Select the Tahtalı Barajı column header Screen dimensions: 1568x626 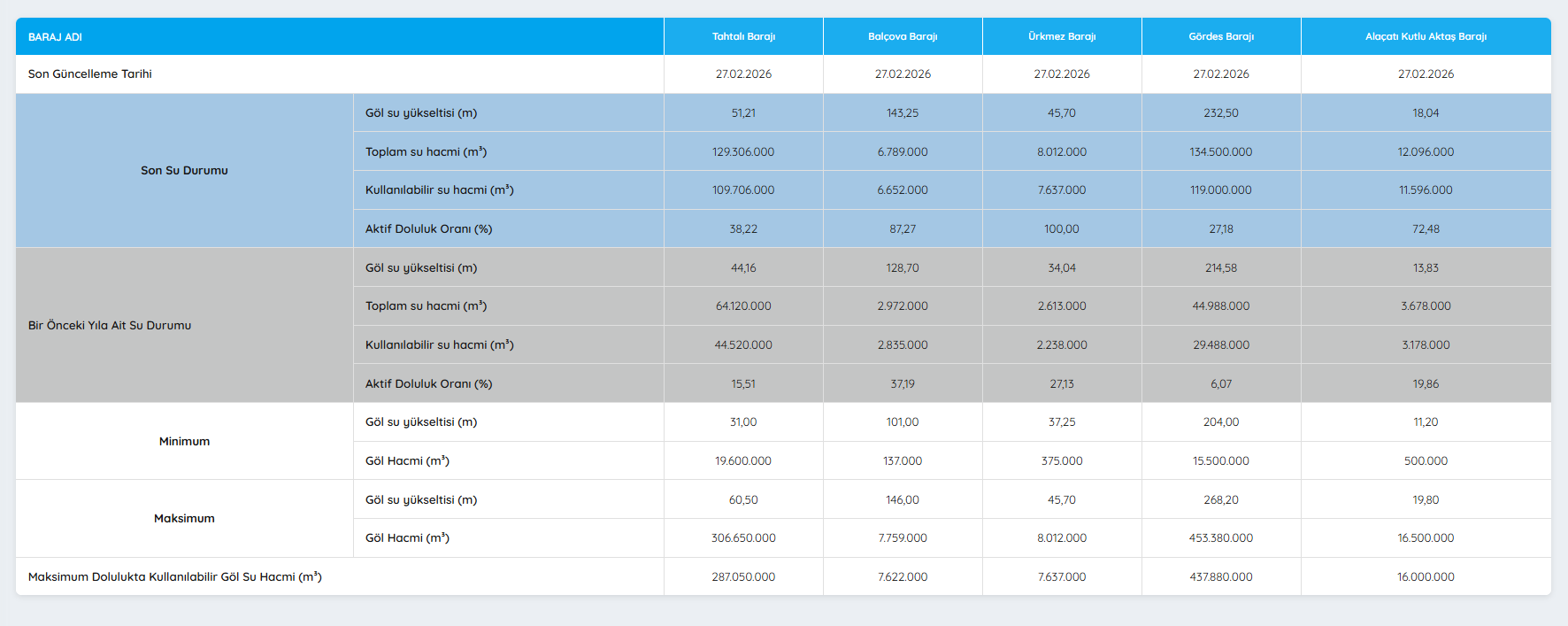(x=743, y=37)
